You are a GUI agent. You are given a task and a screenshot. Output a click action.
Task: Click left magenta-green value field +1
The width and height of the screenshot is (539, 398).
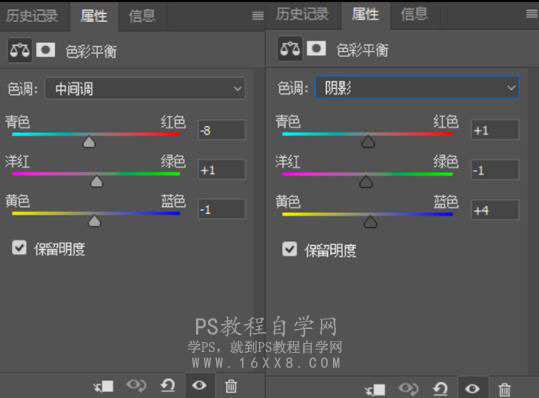(222, 169)
